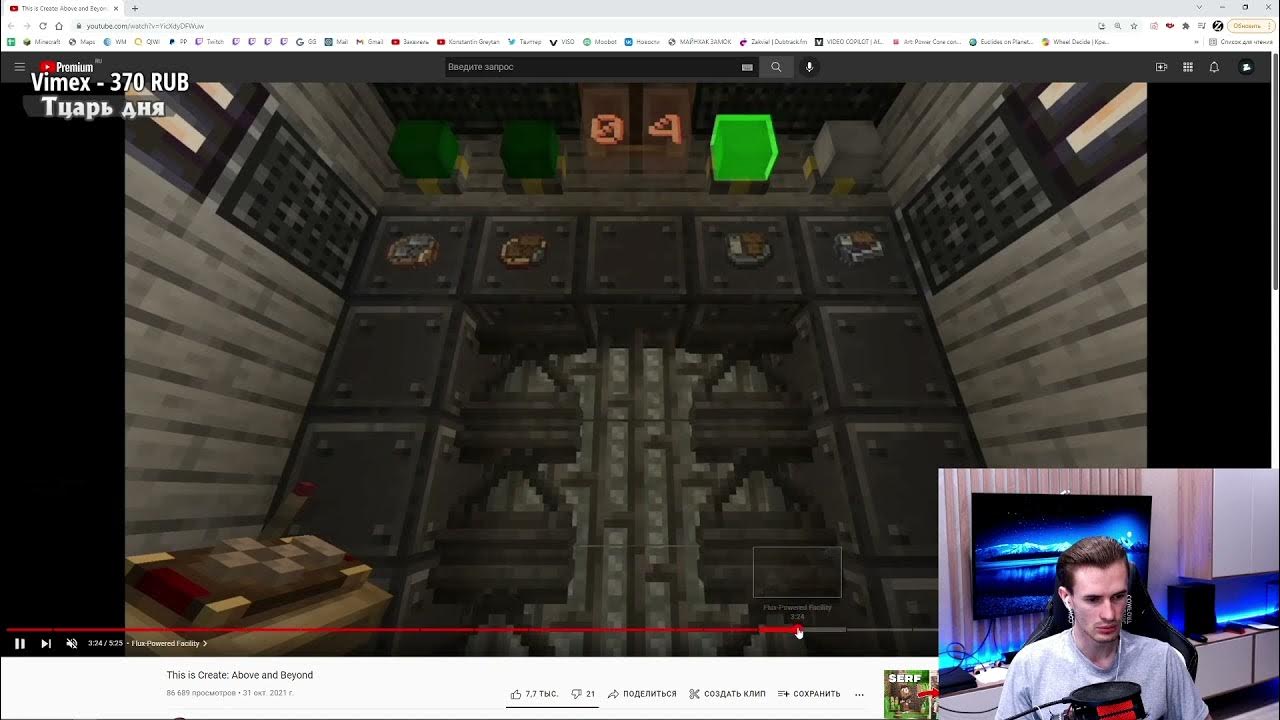Open the Moobot bookmark
The image size is (1280, 720).
[x=600, y=42]
